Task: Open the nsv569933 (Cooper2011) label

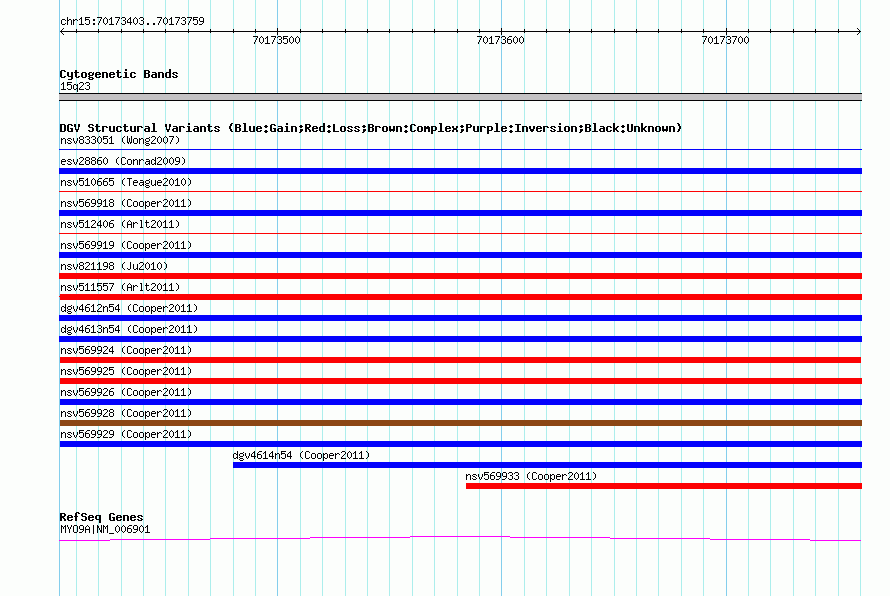Action: [x=531, y=476]
